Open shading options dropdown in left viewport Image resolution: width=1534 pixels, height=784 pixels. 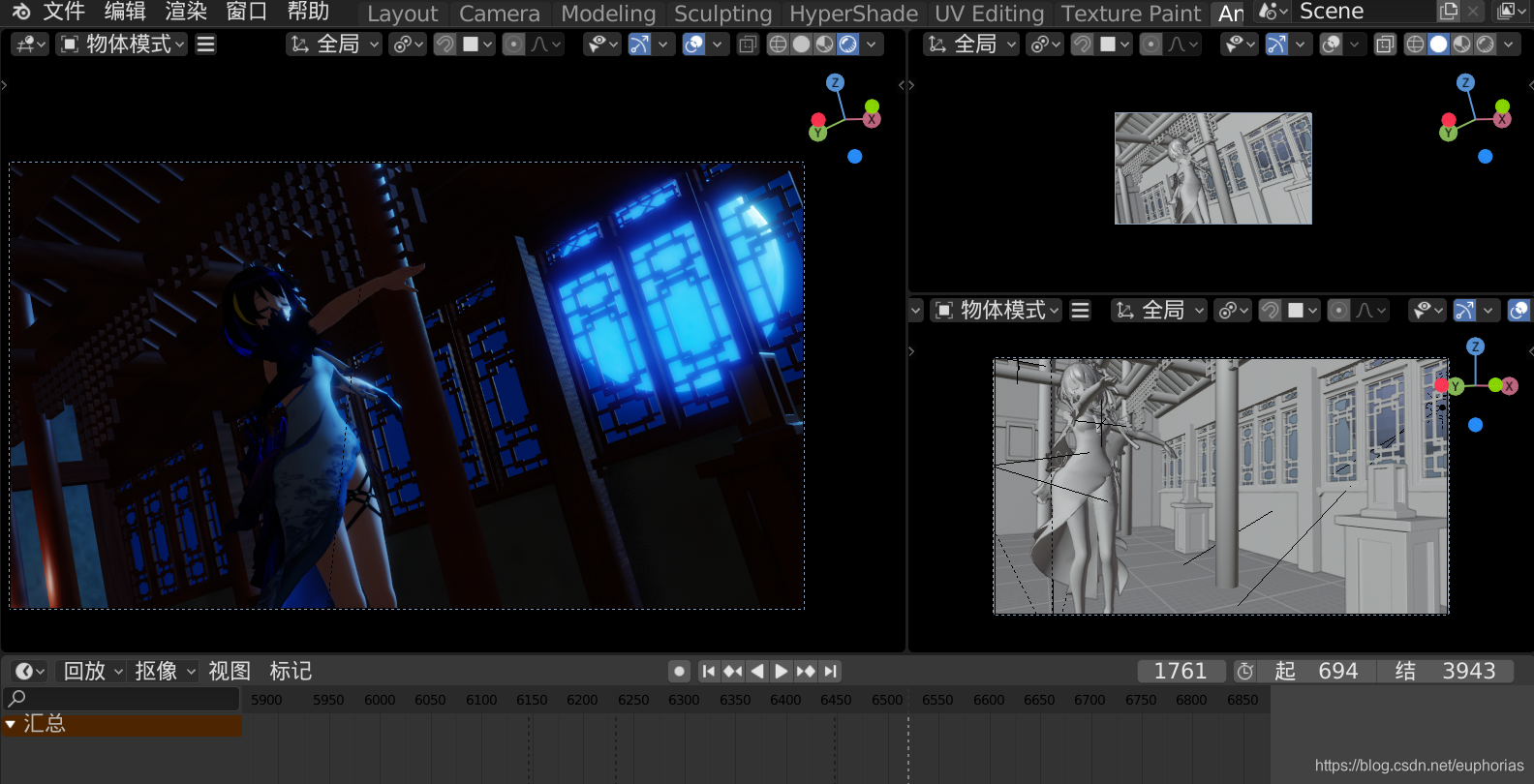click(872, 45)
